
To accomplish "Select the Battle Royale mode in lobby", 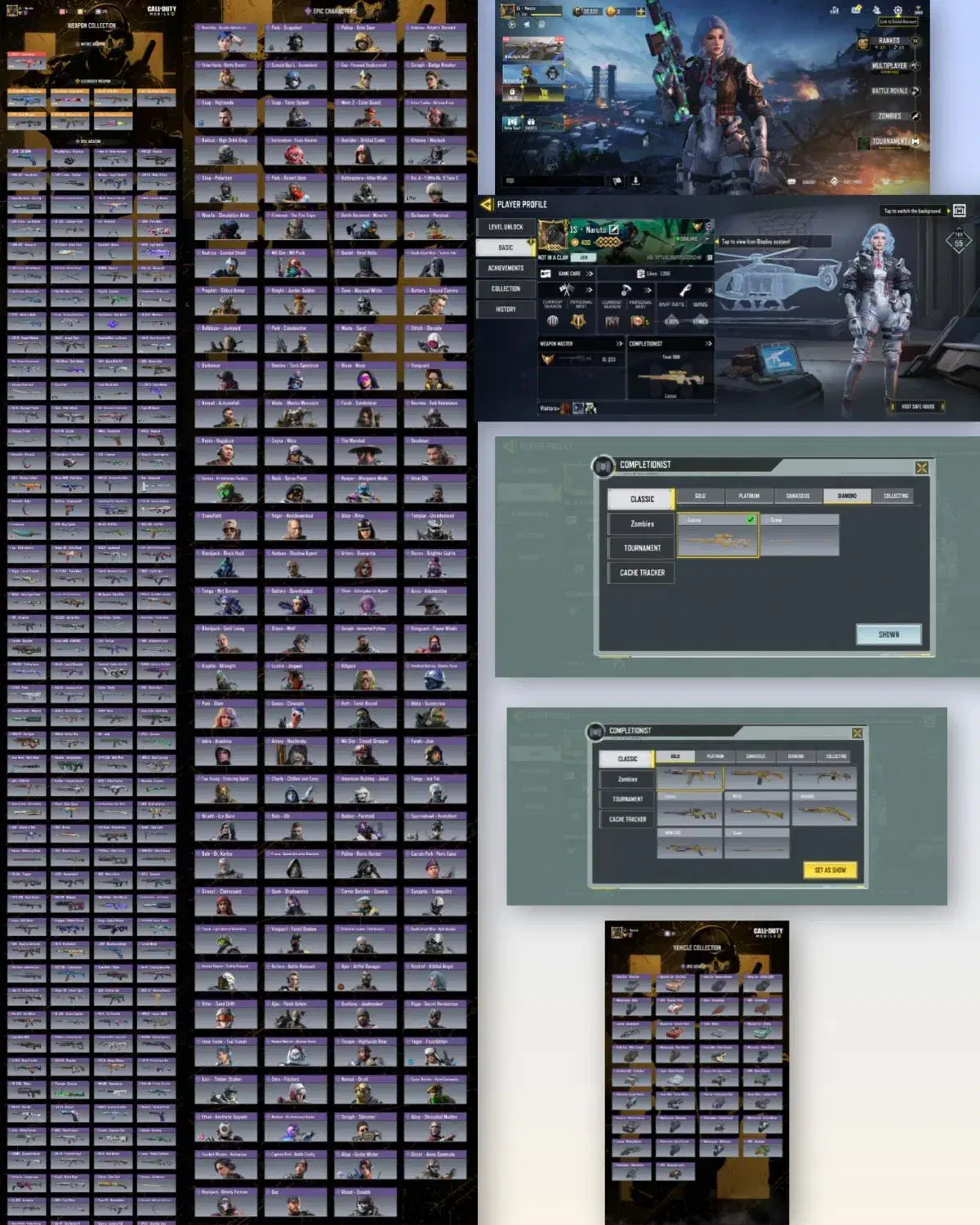I will coord(892,91).
